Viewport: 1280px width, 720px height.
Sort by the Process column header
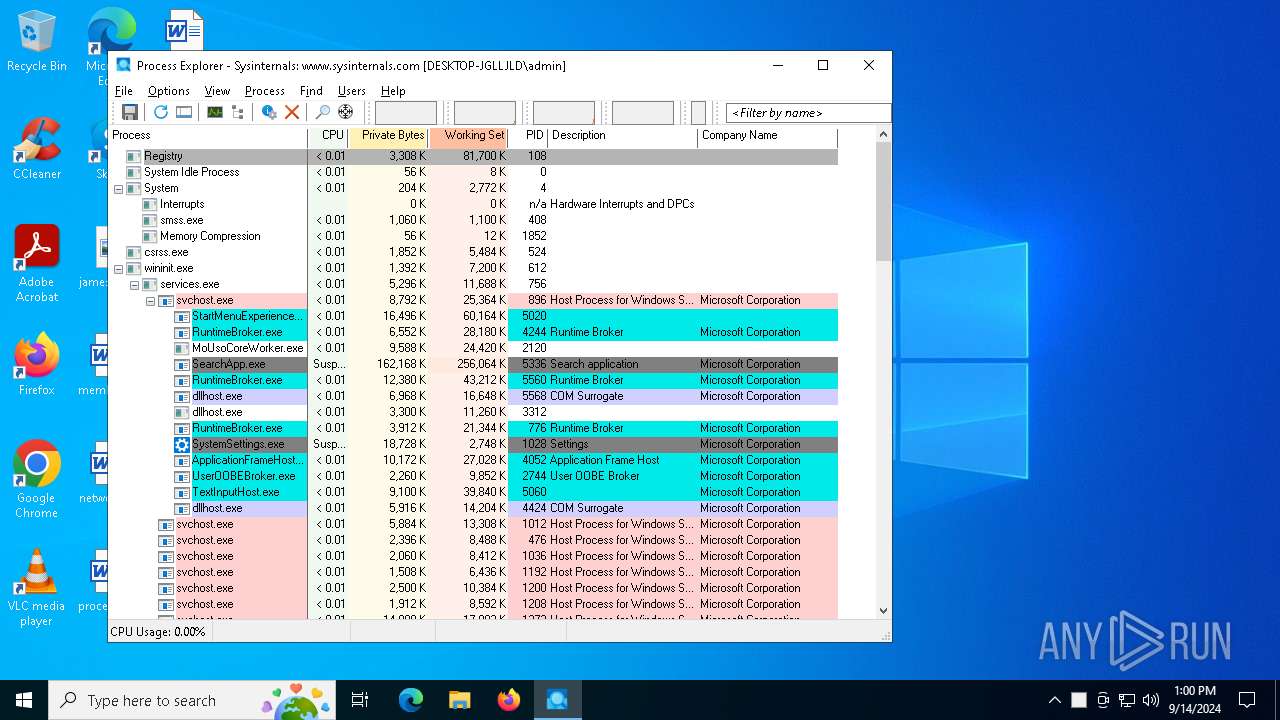tap(208, 136)
